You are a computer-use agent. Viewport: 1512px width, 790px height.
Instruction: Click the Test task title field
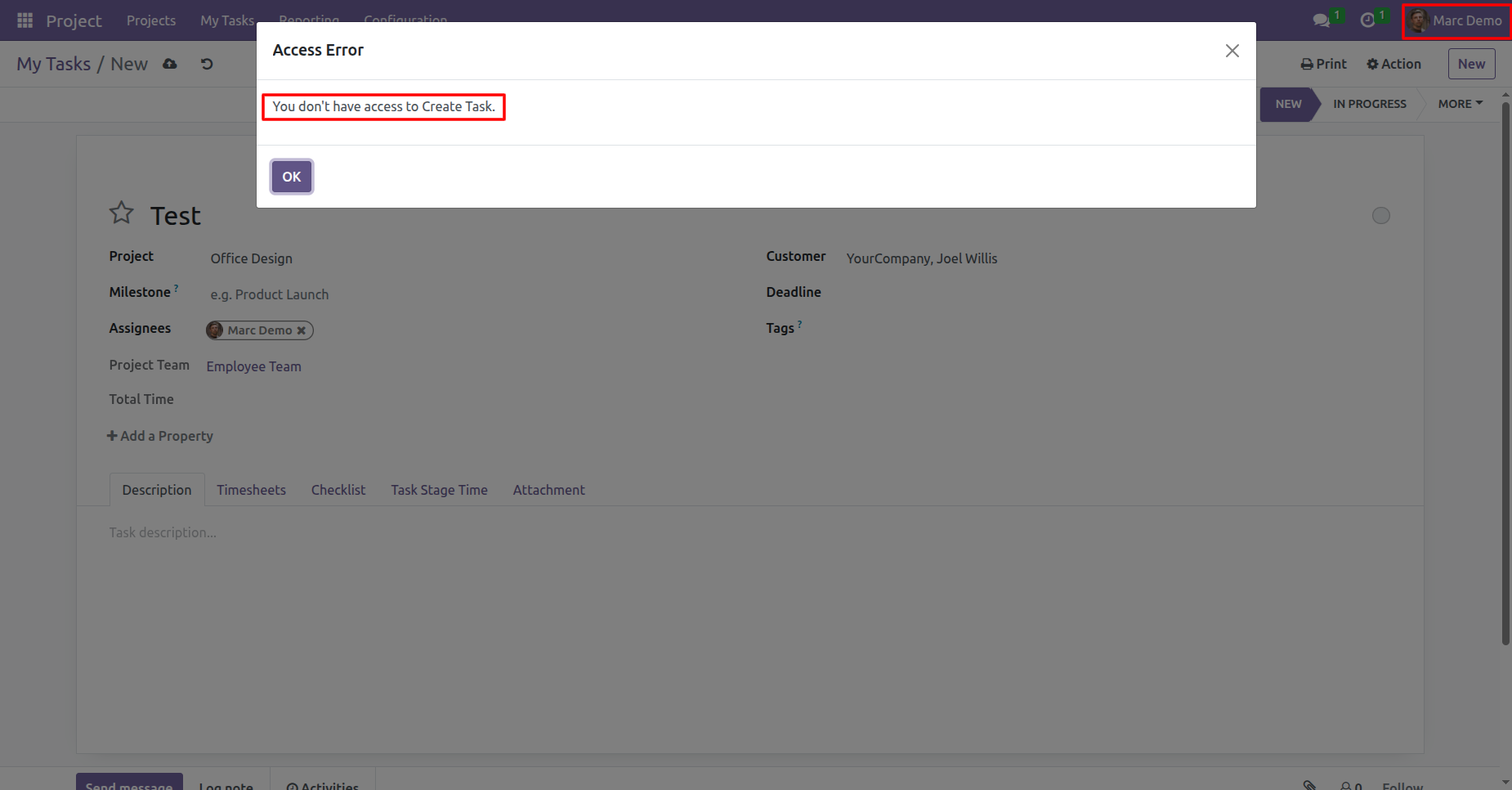click(x=176, y=216)
